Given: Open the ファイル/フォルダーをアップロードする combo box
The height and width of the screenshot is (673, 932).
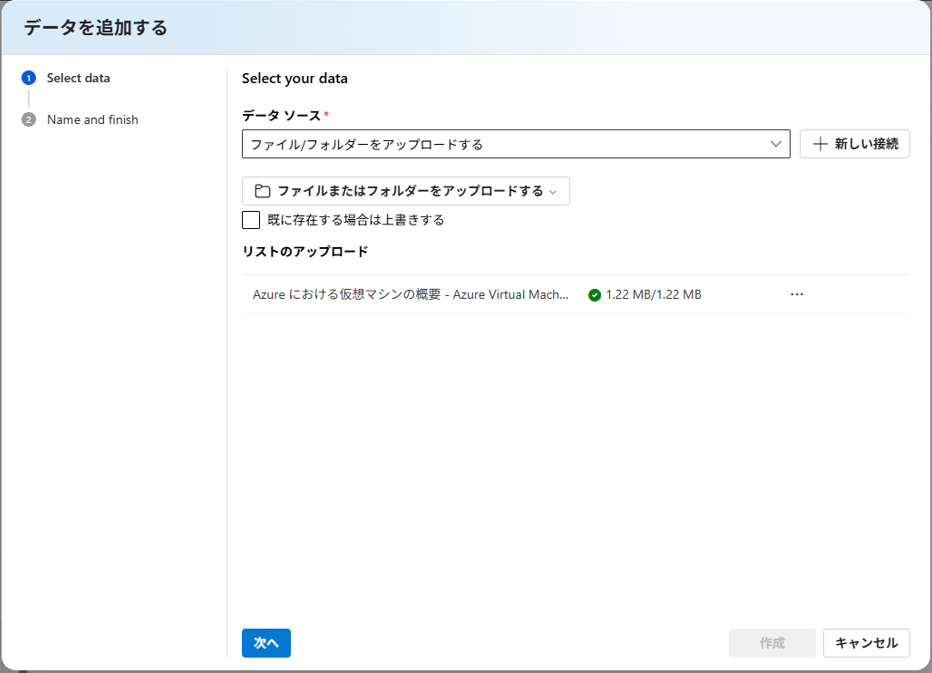Looking at the screenshot, I should (500, 144).
